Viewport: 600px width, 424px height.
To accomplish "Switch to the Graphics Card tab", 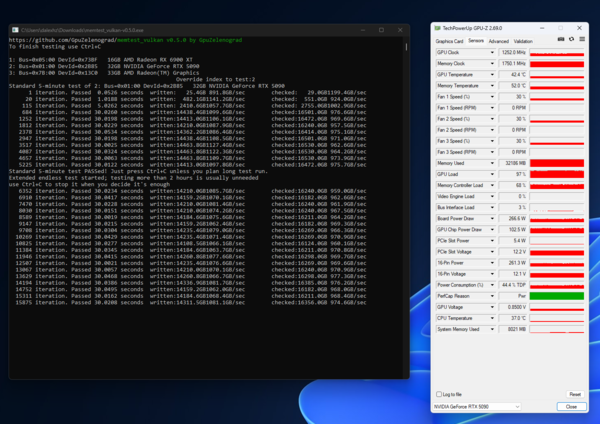I will pos(449,41).
